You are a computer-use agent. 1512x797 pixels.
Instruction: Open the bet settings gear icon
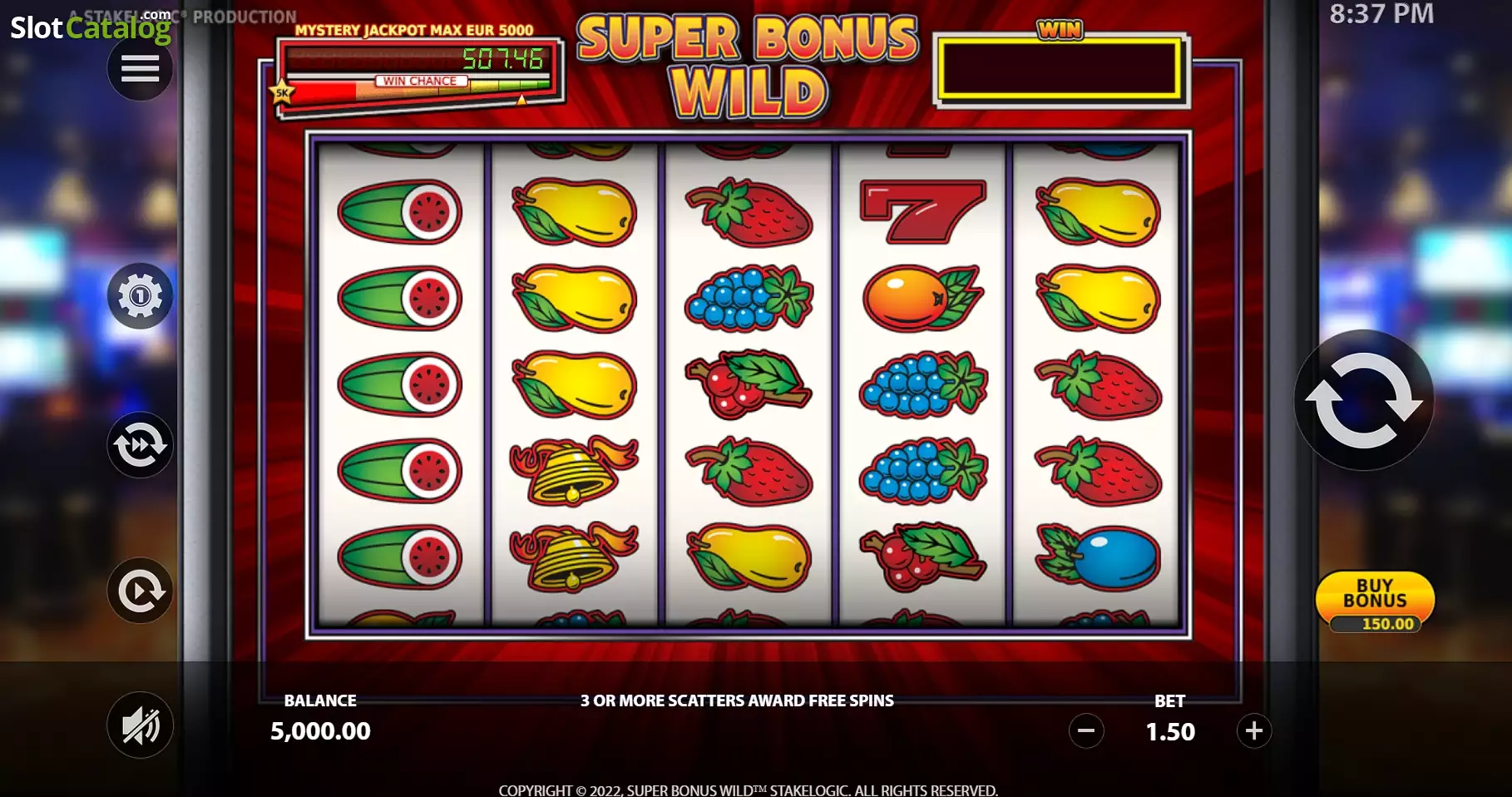click(140, 295)
